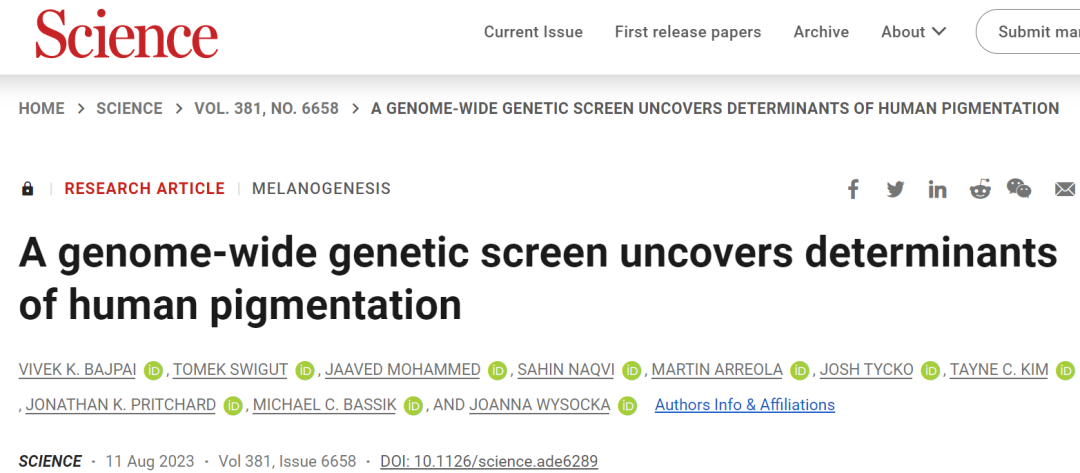1080x473 pixels.
Task: Go to HOME breadcrumb
Action: pos(41,108)
